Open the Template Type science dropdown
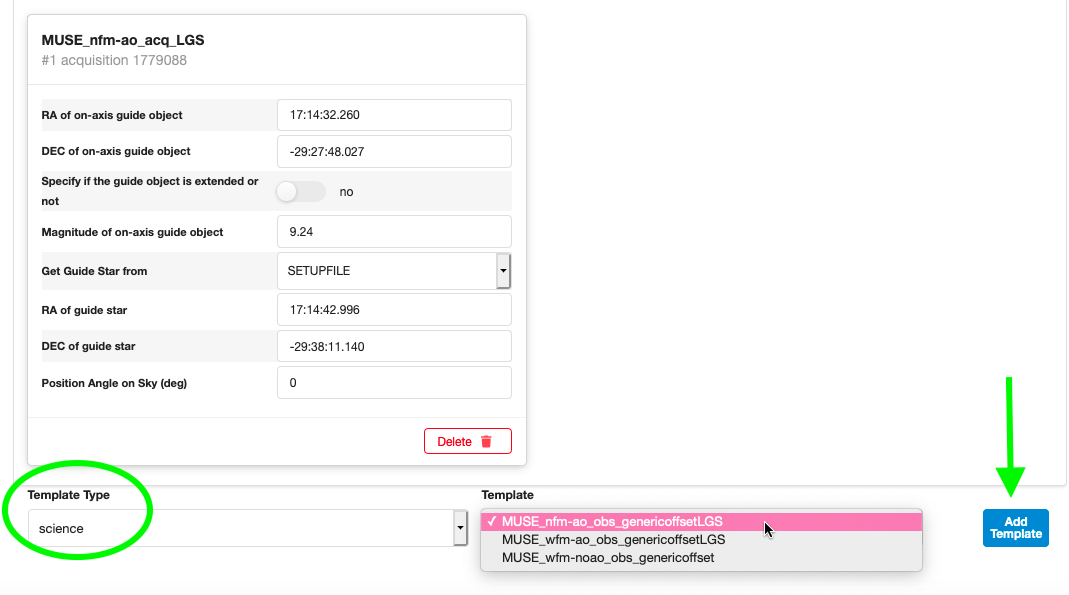Image resolution: width=1069 pixels, height=595 pixels. pyautogui.click(x=247, y=528)
